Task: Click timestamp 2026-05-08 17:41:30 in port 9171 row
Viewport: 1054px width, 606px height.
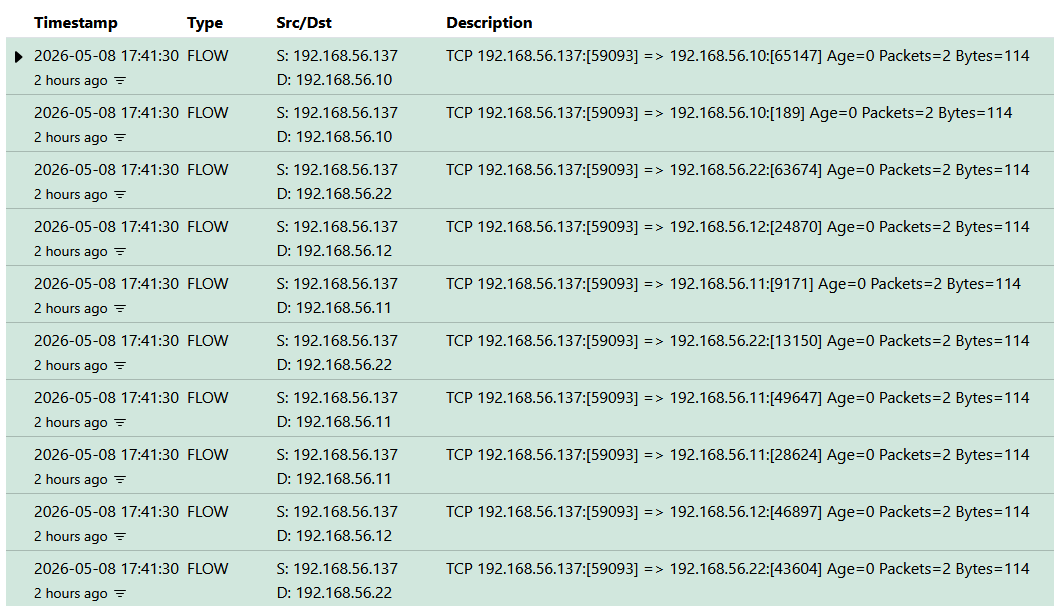Action: tap(106, 284)
